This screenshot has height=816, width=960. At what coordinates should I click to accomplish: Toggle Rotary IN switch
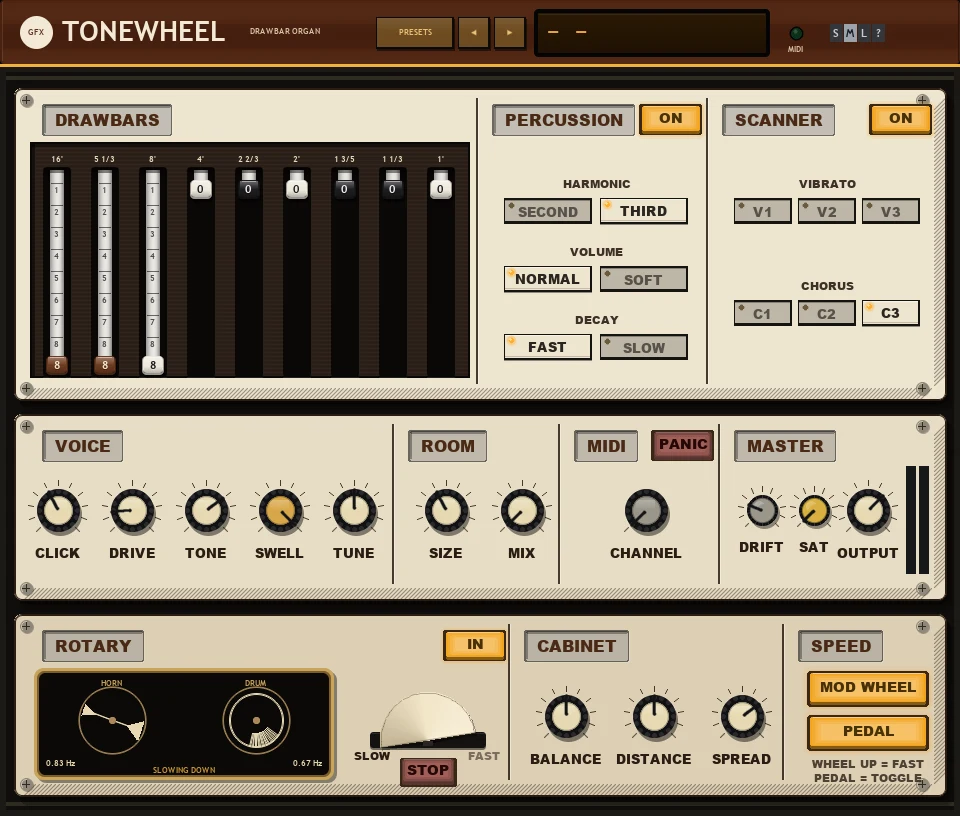pyautogui.click(x=474, y=645)
